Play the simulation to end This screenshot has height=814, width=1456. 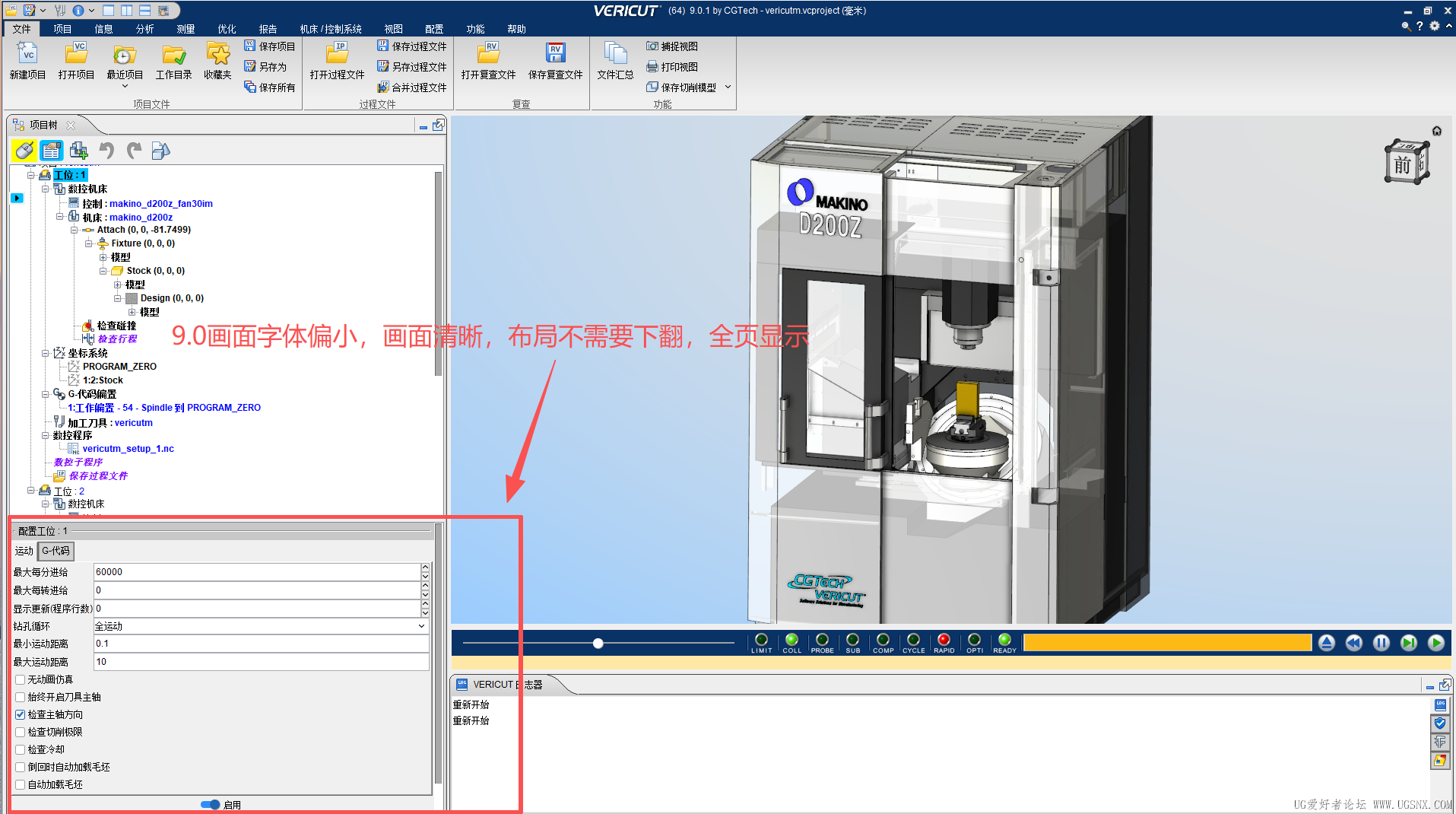(1436, 643)
